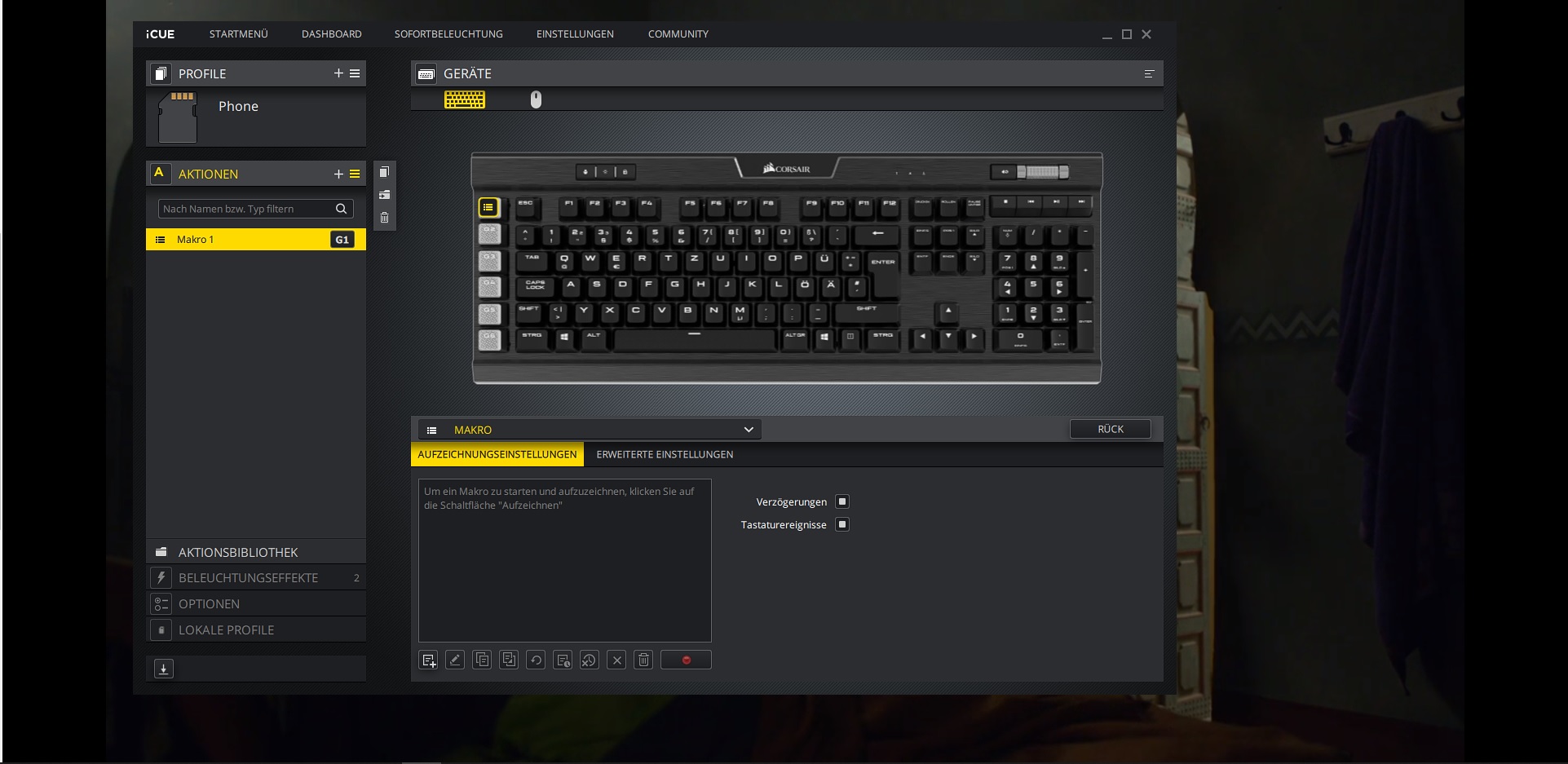Click the brightness key at the keyboard's top

[x=606, y=172]
